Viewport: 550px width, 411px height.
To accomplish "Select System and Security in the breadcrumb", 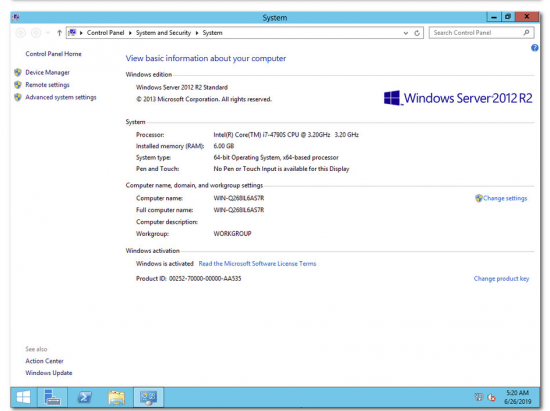I will 163,33.
